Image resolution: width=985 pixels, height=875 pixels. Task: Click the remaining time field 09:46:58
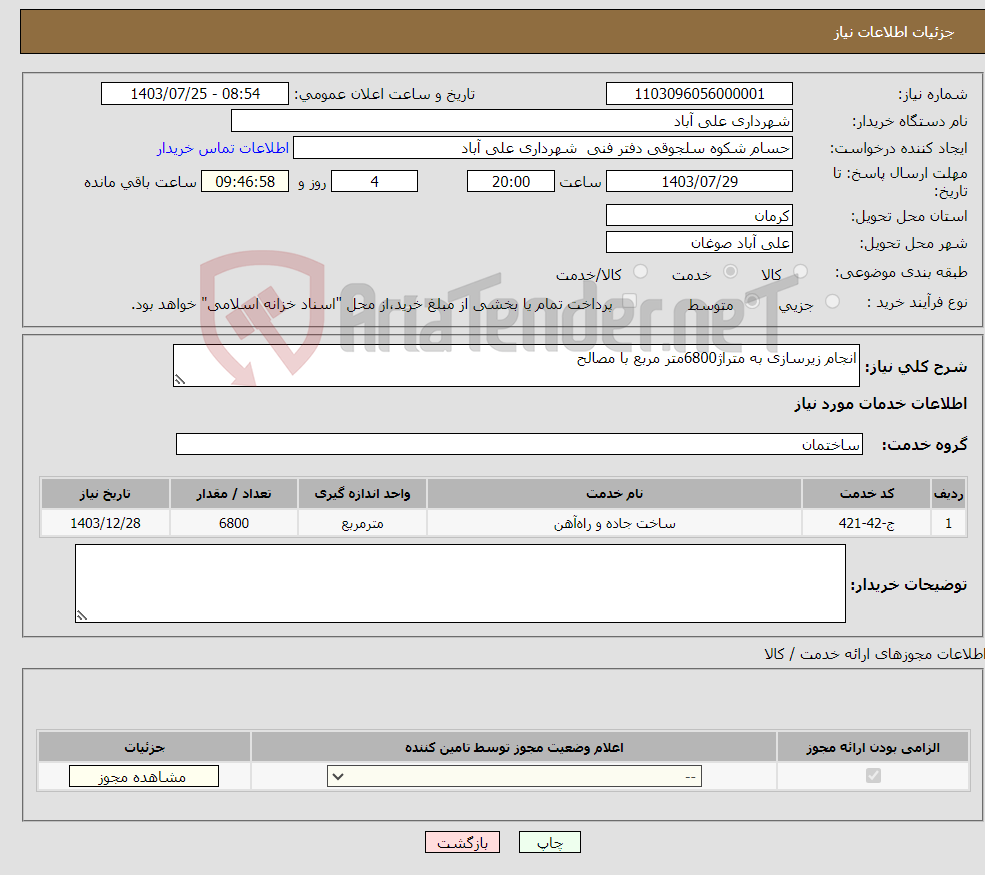pyautogui.click(x=245, y=182)
